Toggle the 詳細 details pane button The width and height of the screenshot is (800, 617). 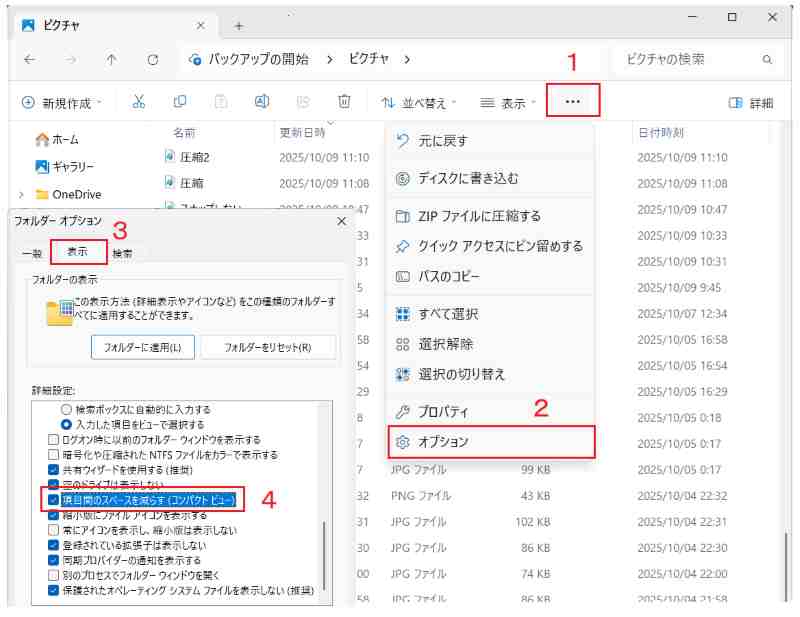pyautogui.click(x=751, y=103)
